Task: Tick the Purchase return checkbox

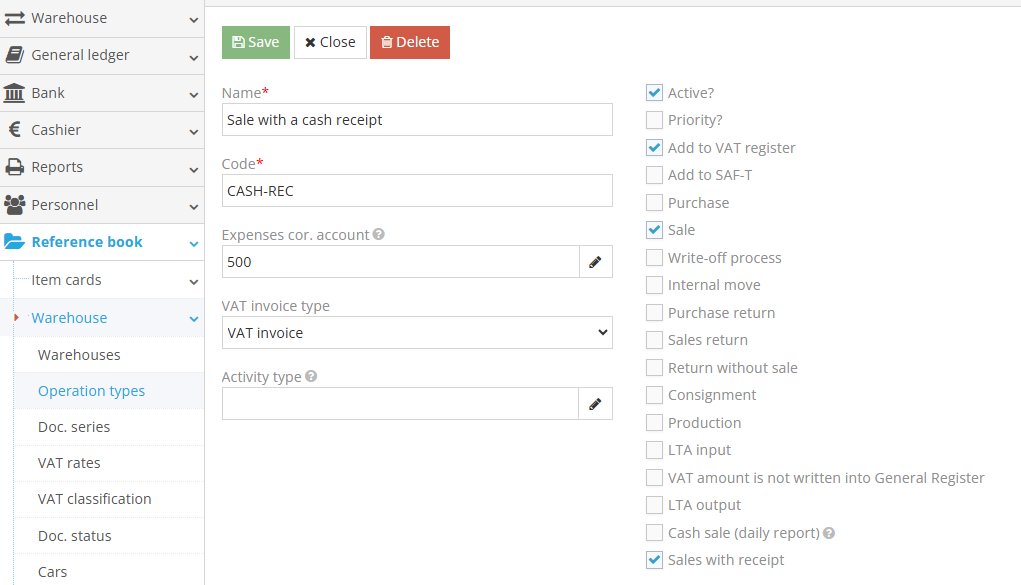Action: click(x=654, y=313)
